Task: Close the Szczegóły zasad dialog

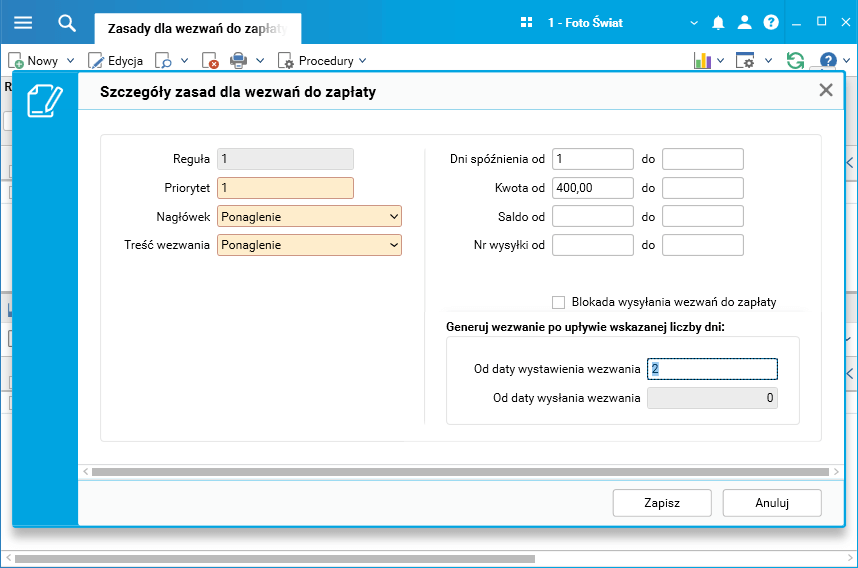Action: [826, 90]
